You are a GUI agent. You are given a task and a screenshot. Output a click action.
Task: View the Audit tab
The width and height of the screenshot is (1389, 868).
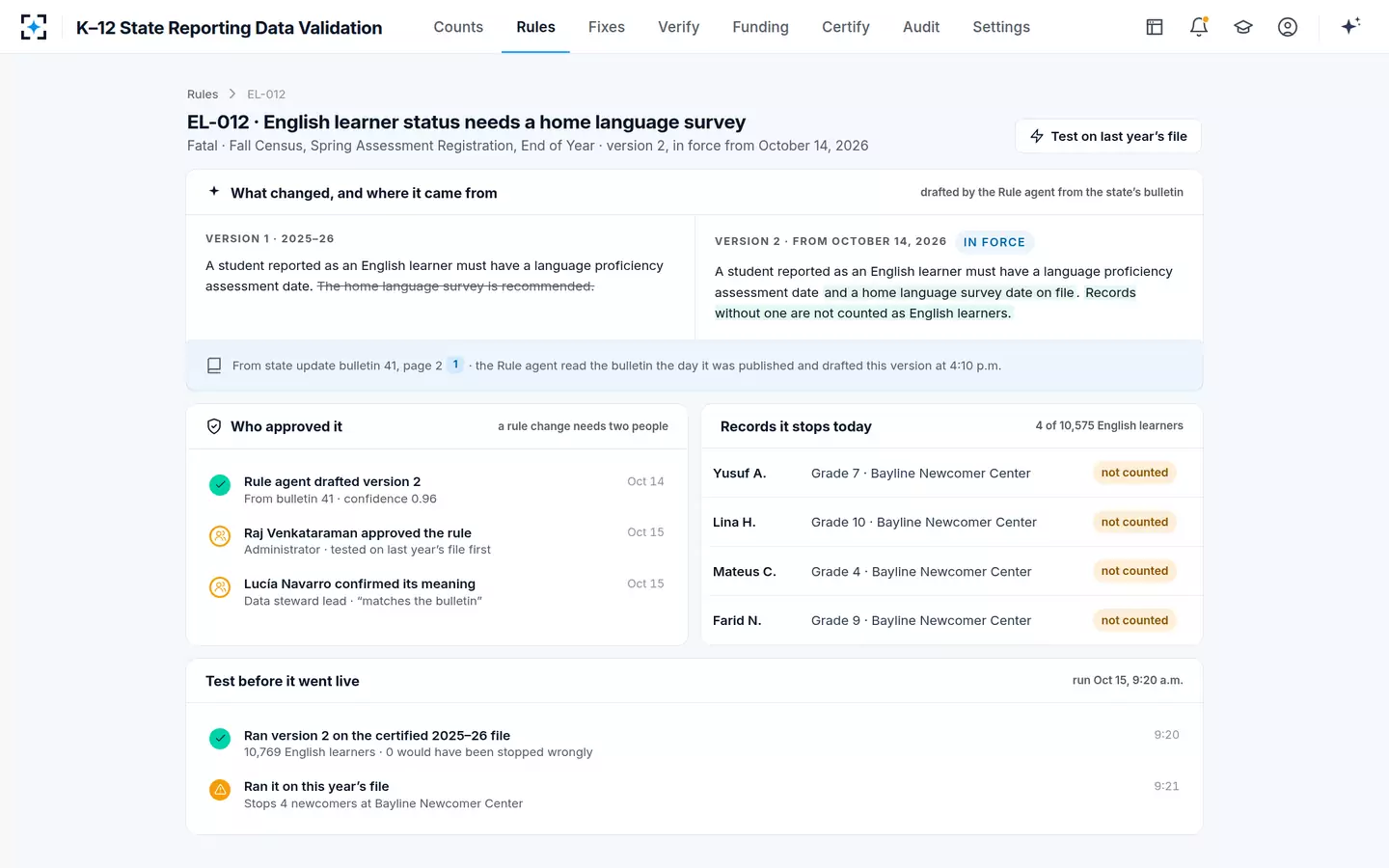point(921,27)
